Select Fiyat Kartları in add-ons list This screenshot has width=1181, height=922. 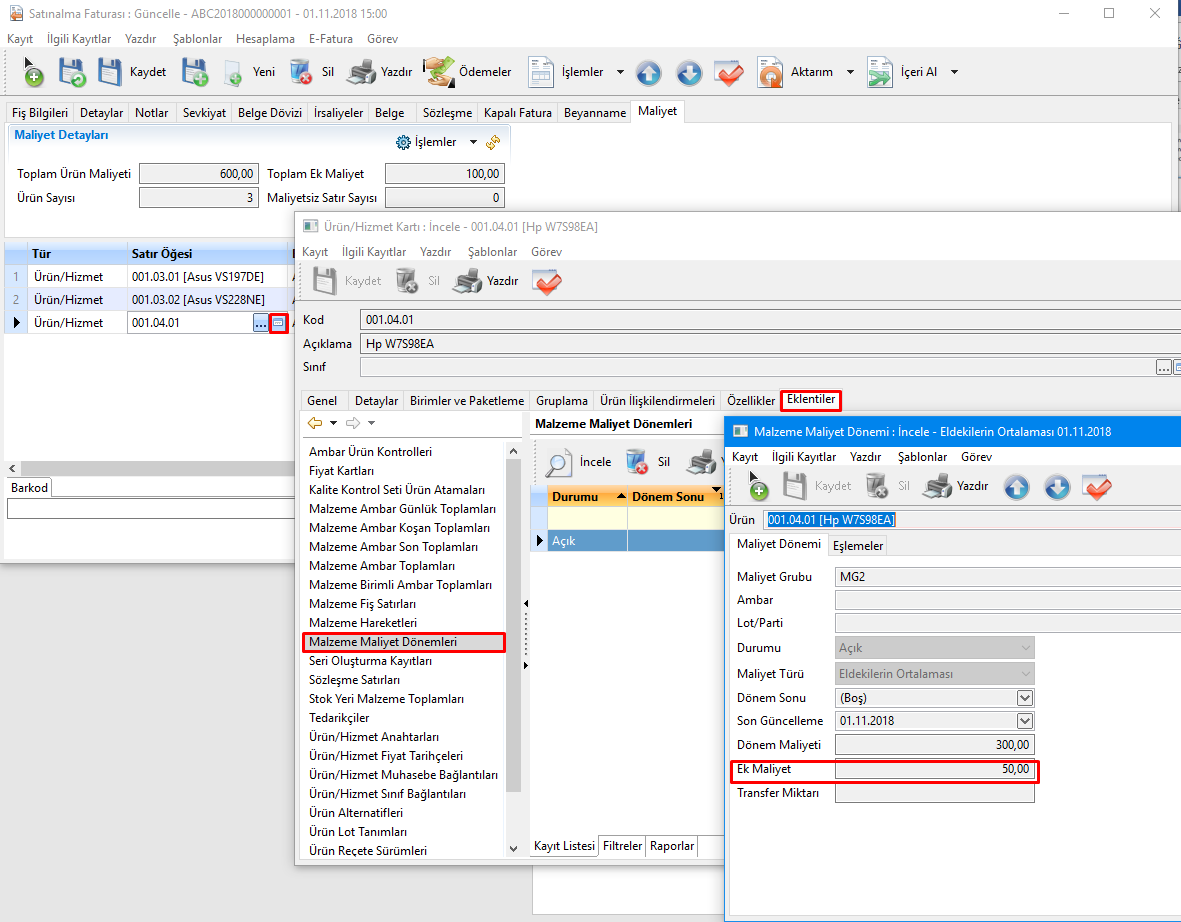click(x=342, y=471)
